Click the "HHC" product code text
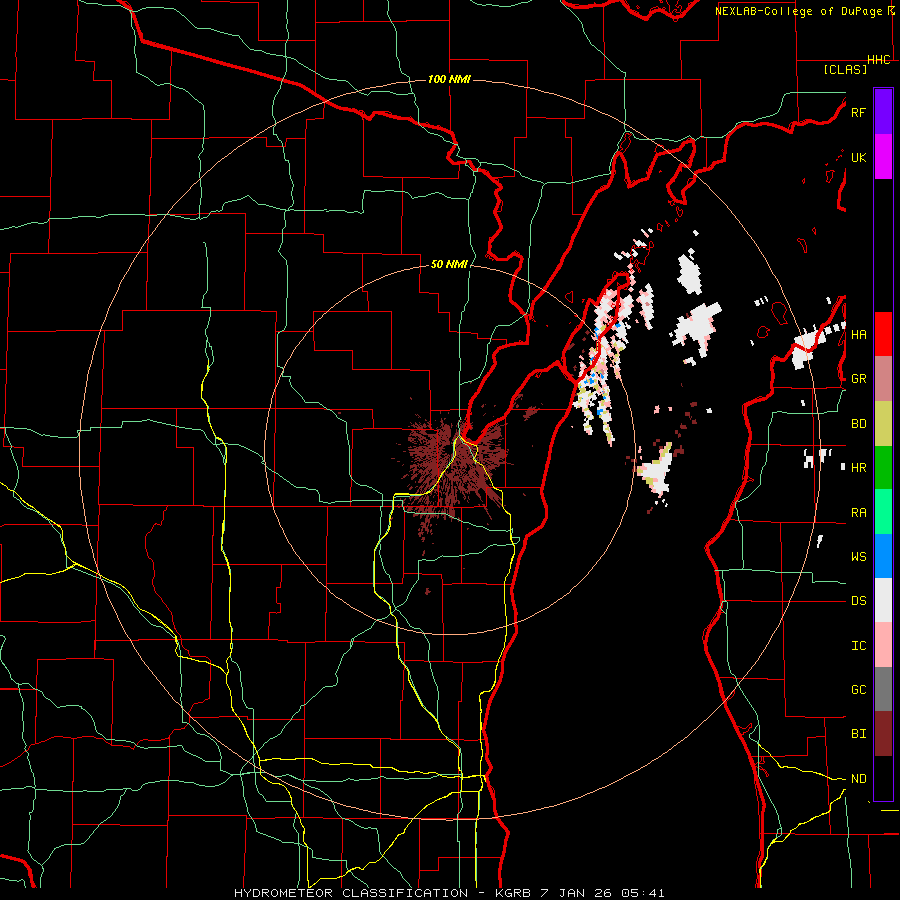The image size is (900, 900). [879, 60]
